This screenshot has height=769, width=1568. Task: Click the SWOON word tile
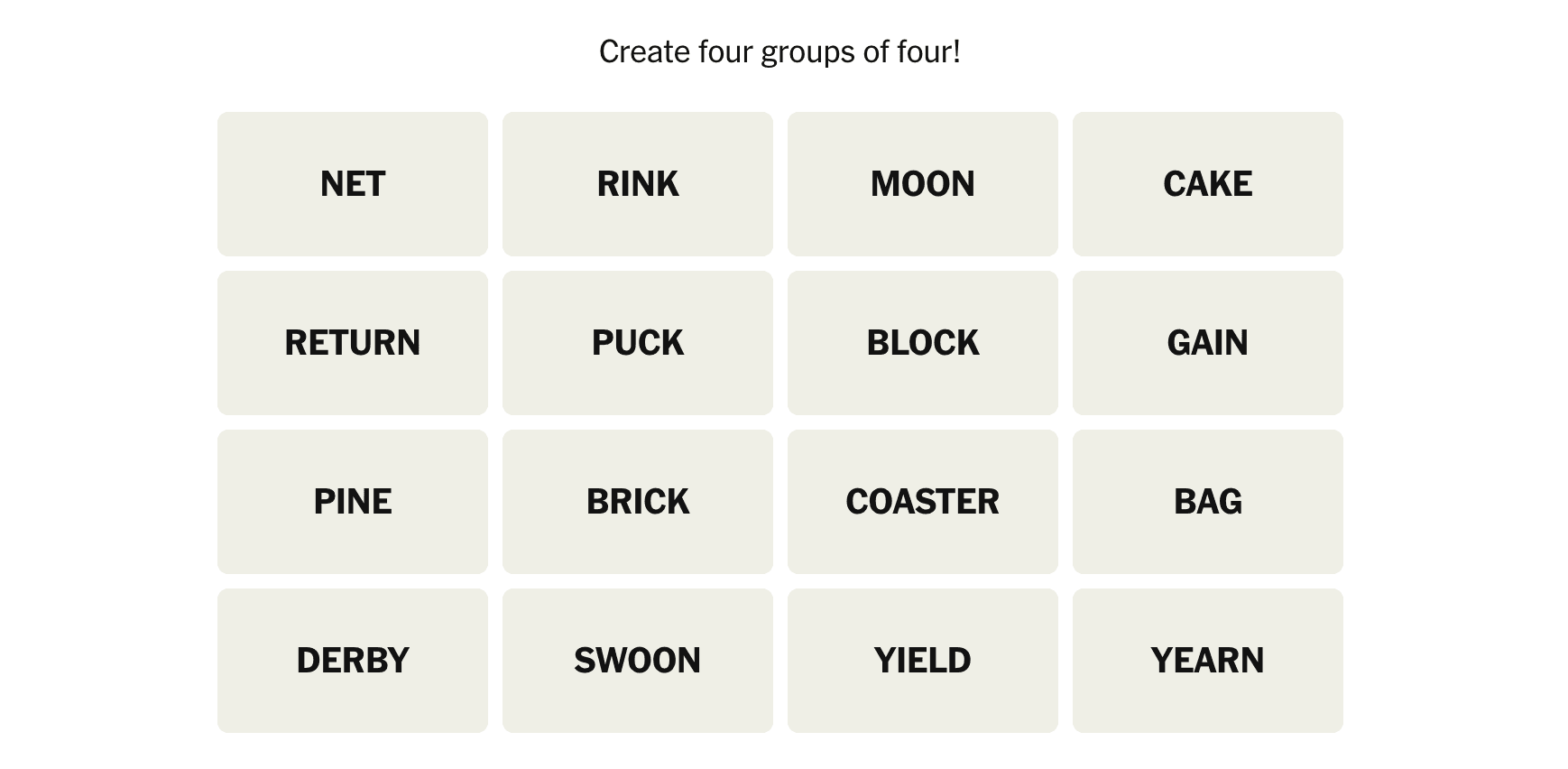[637, 661]
